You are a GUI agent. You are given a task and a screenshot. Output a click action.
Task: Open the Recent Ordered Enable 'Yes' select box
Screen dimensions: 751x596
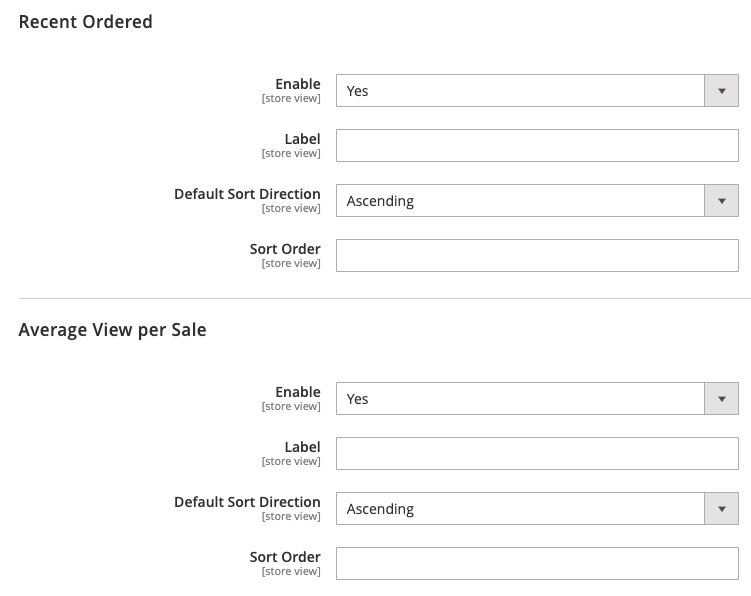pos(537,91)
